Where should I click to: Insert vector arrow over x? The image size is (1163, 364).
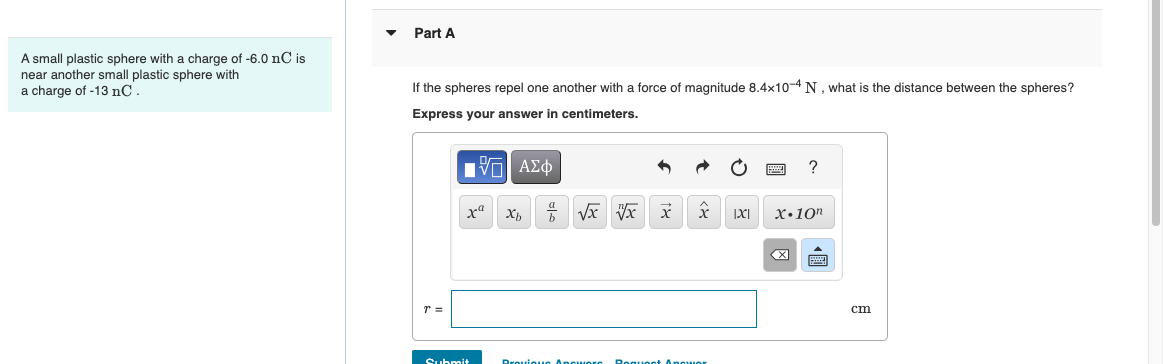click(666, 213)
